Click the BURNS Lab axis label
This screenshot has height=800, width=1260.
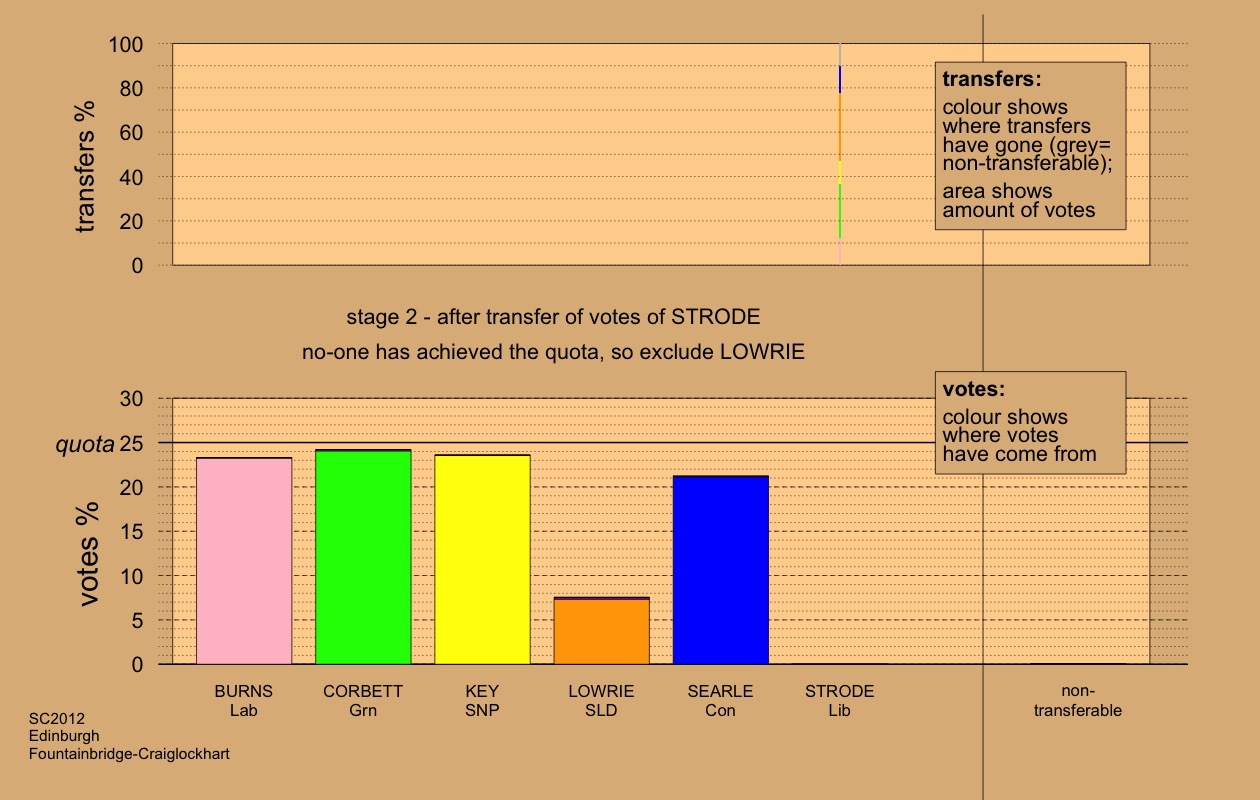(244, 701)
